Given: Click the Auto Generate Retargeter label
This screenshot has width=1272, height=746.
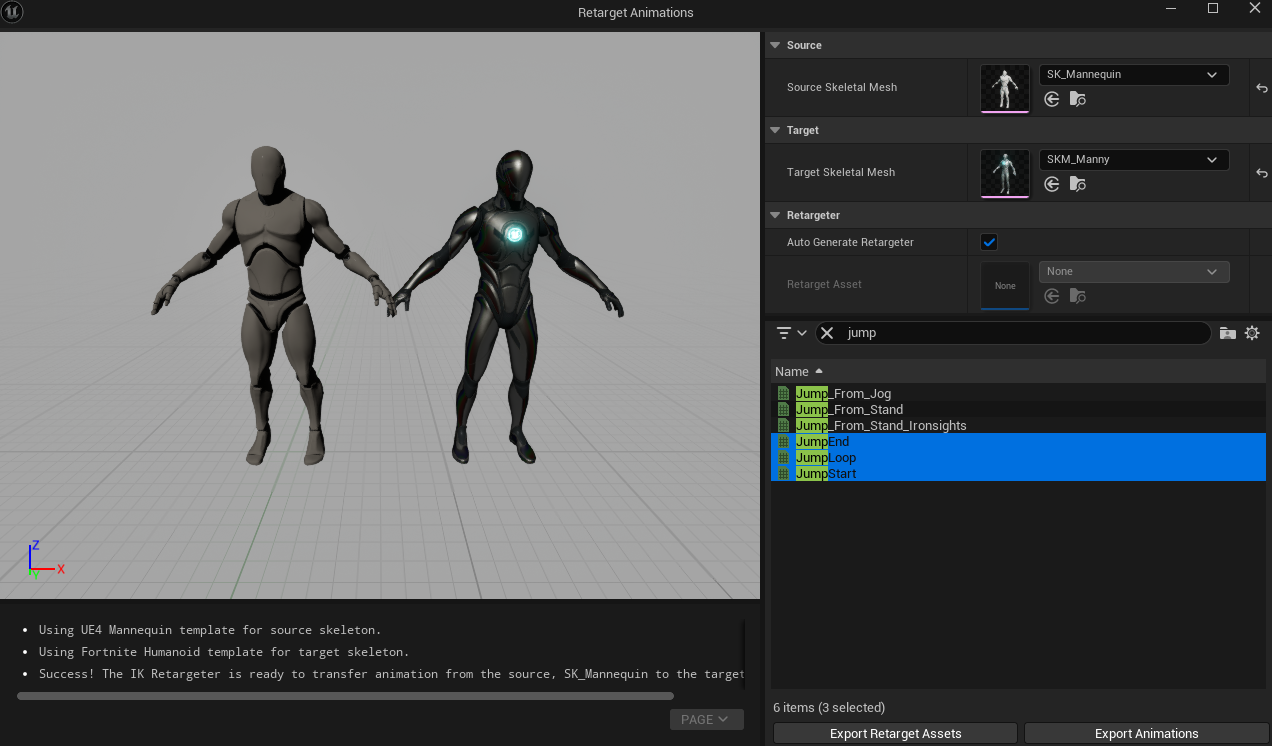Looking at the screenshot, I should pos(850,242).
